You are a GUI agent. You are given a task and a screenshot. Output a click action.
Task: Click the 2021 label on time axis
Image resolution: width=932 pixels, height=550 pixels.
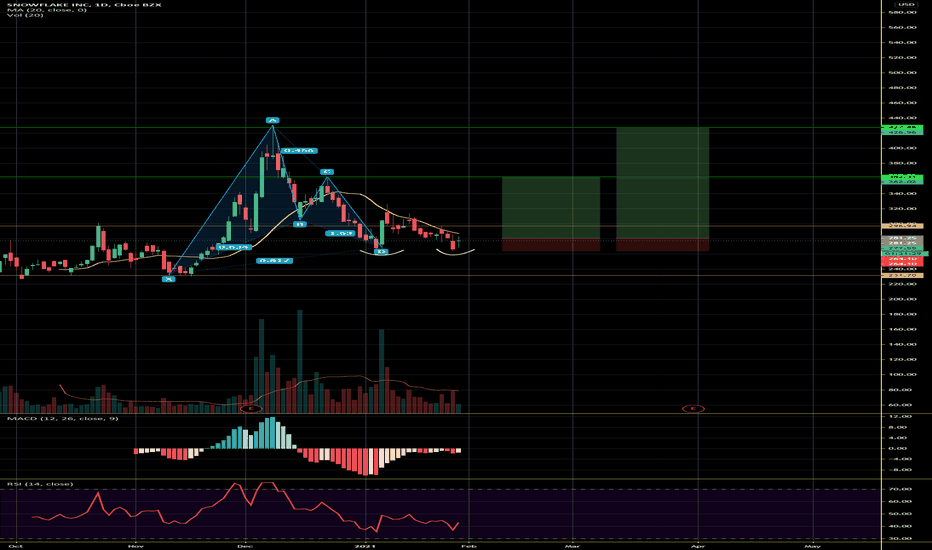click(x=366, y=545)
